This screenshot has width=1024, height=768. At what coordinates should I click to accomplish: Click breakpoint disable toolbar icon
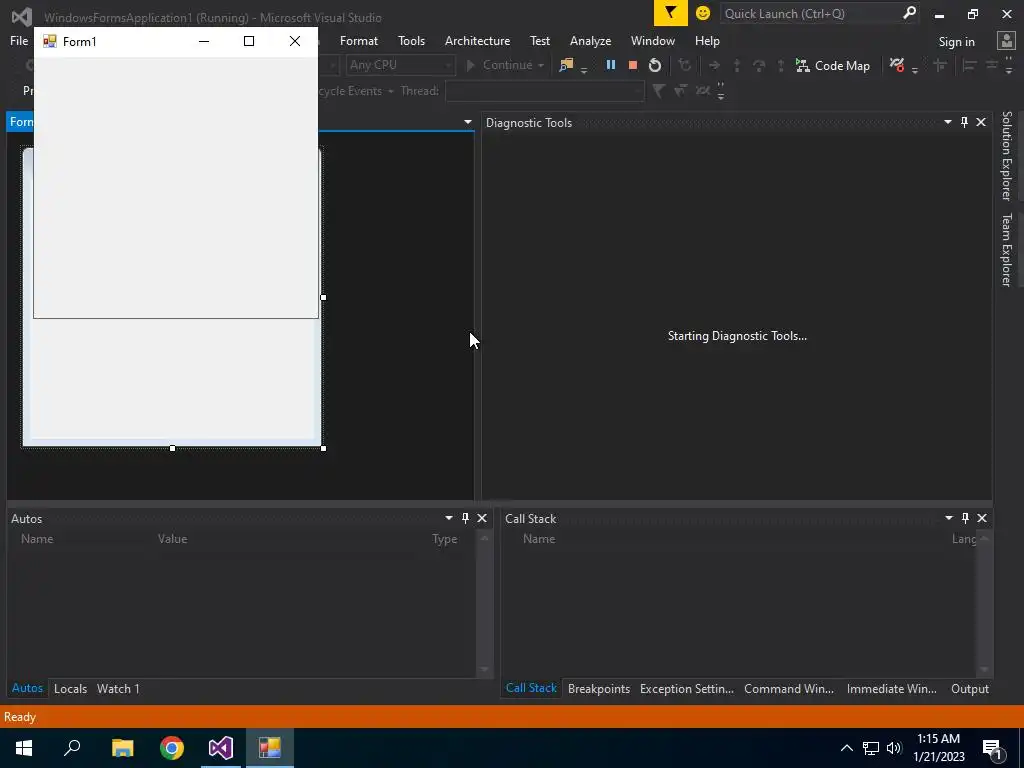coord(897,65)
